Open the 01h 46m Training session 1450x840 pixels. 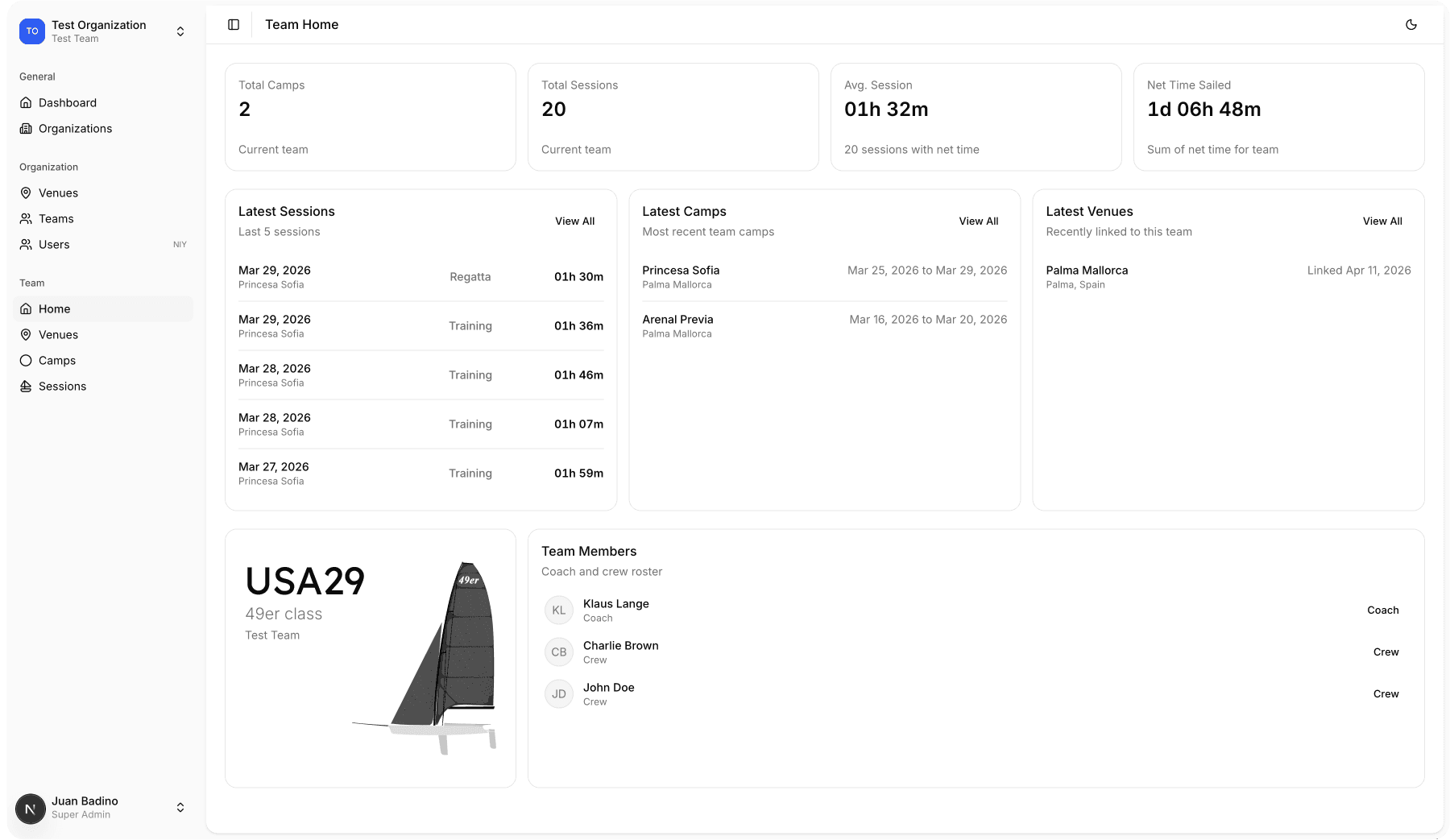(x=420, y=375)
